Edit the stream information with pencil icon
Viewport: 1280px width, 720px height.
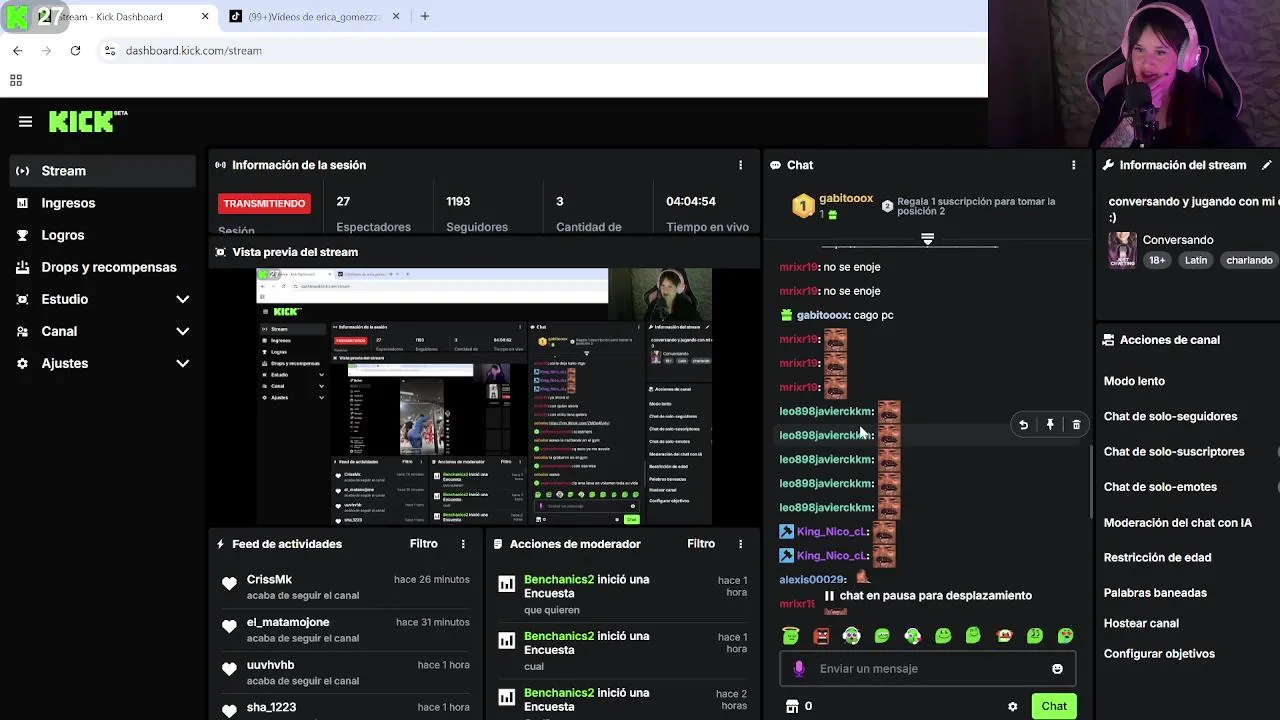[x=1267, y=165]
